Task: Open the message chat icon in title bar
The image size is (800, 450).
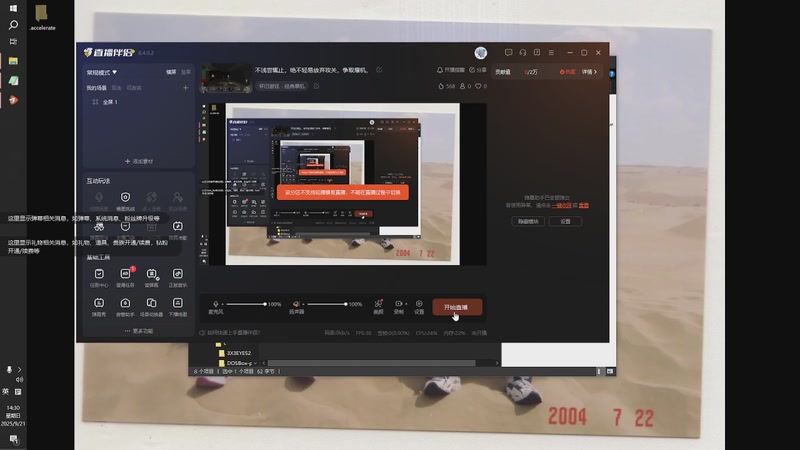Action: click(509, 53)
